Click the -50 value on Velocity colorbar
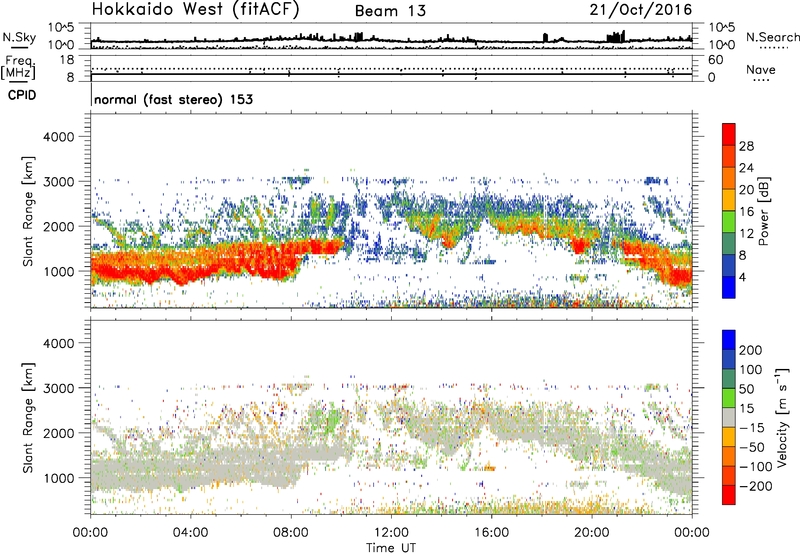The width and height of the screenshot is (800, 554). (752, 447)
